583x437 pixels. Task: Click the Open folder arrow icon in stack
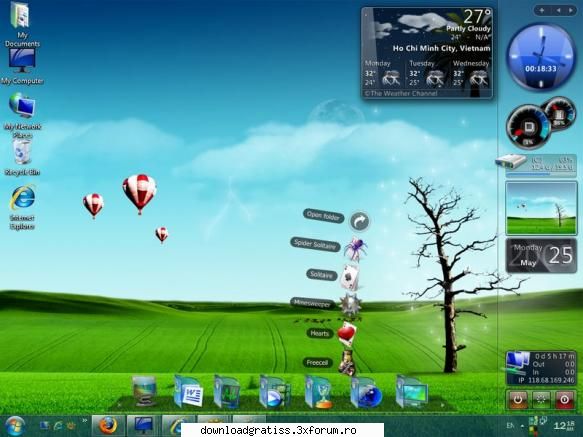click(x=360, y=222)
